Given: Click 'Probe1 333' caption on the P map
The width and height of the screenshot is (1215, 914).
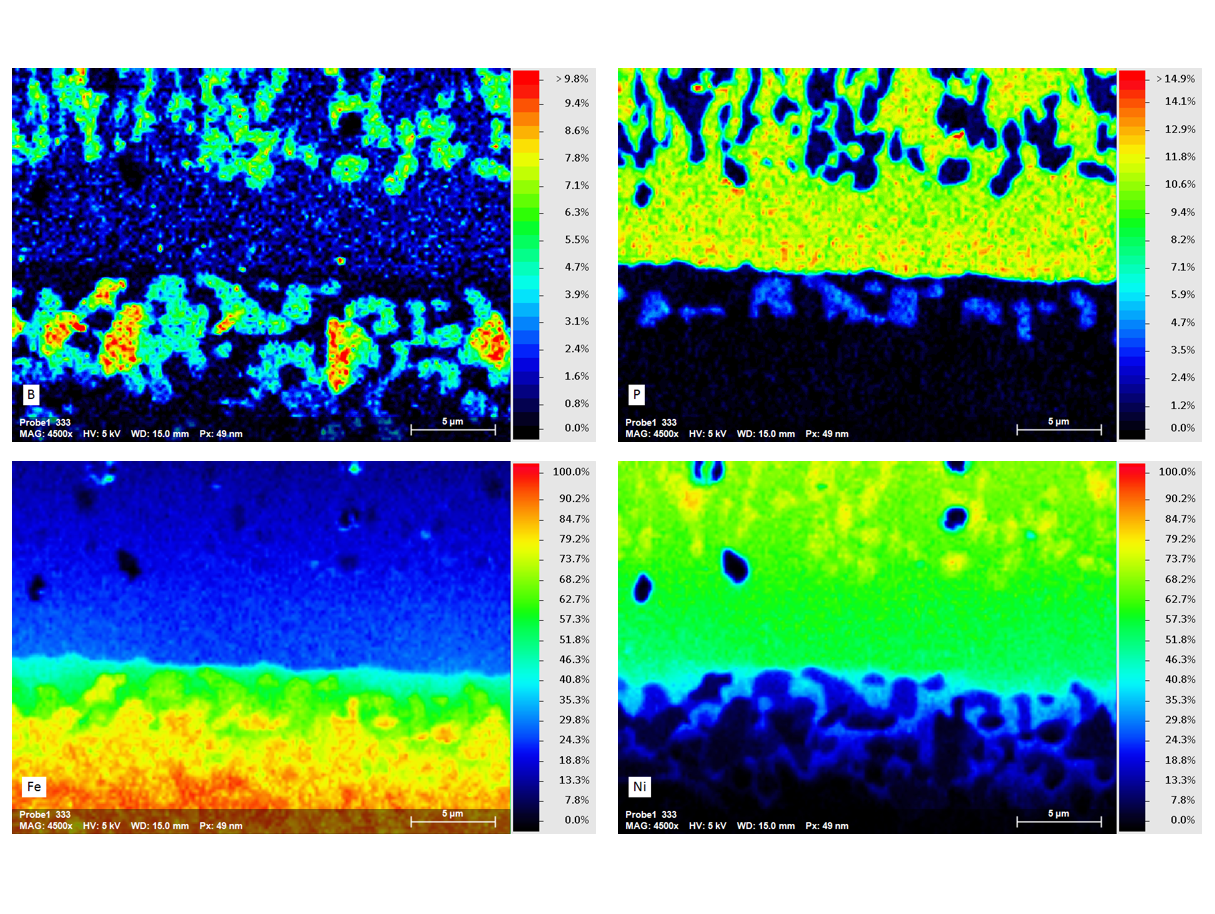Looking at the screenshot, I should click(x=651, y=422).
